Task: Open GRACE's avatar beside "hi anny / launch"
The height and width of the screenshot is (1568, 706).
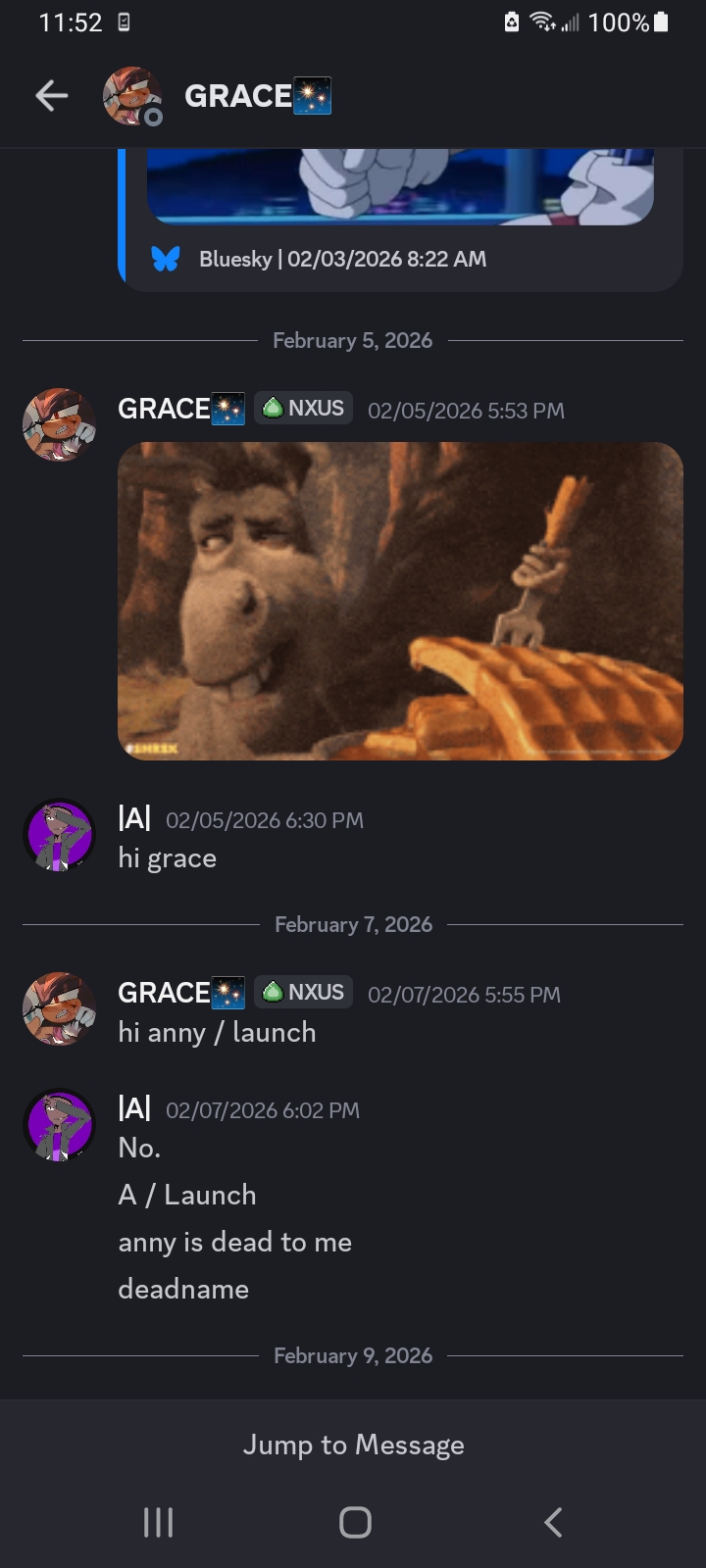Action: tap(59, 1008)
